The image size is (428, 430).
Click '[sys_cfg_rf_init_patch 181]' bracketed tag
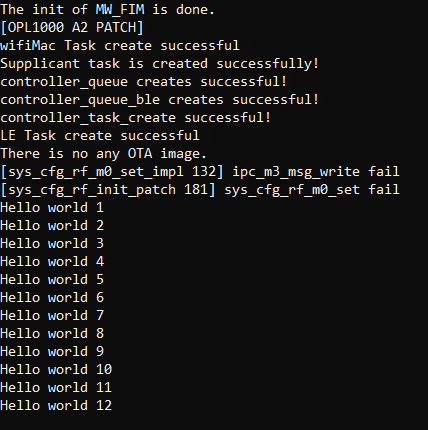108,189
